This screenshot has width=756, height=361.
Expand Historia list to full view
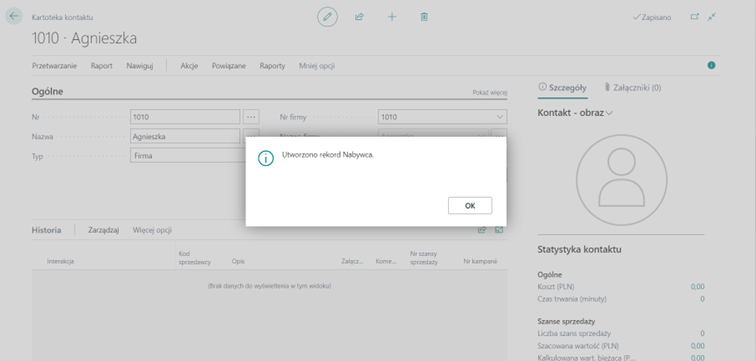pyautogui.click(x=499, y=230)
